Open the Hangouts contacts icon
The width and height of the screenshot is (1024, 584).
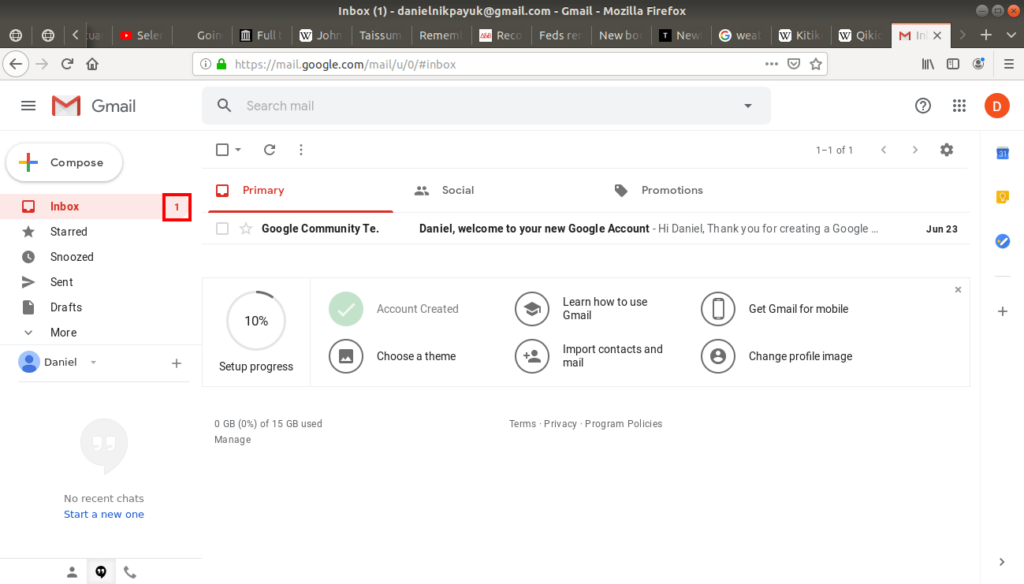(72, 572)
